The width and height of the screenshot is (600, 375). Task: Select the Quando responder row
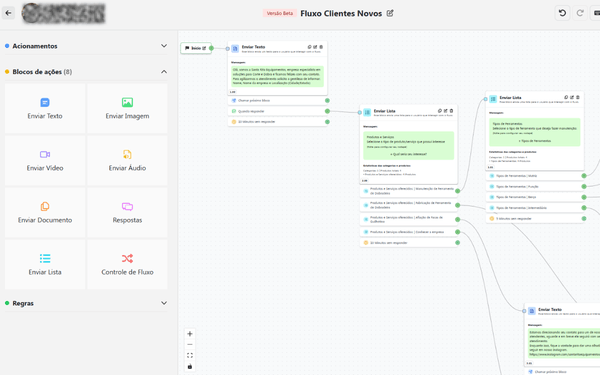tap(277, 111)
